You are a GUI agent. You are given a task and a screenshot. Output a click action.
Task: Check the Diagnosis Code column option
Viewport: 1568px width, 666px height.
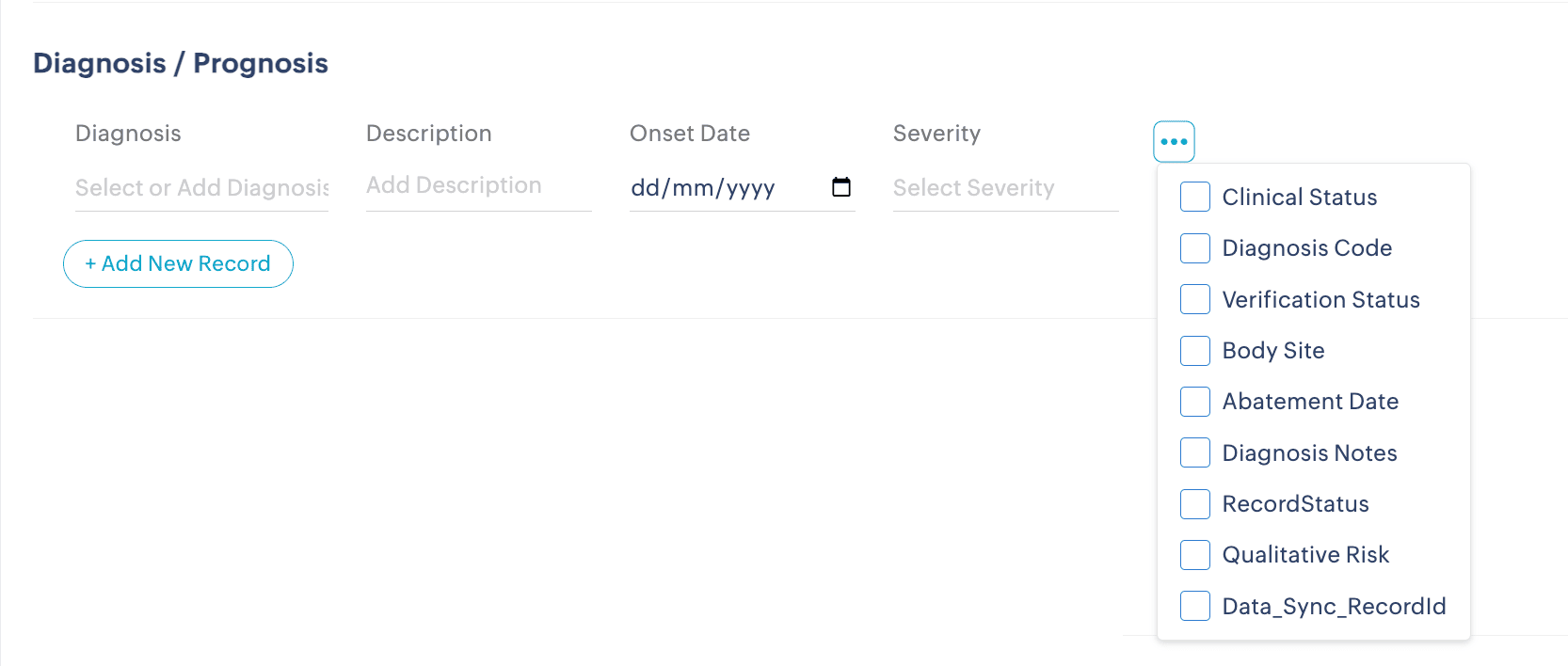coord(1195,248)
